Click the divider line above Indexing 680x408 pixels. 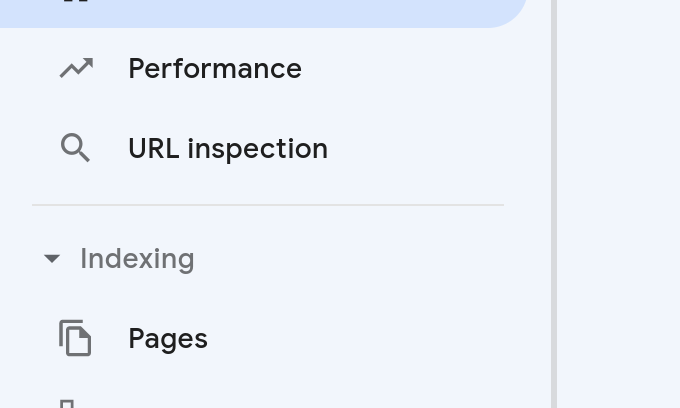click(268, 205)
